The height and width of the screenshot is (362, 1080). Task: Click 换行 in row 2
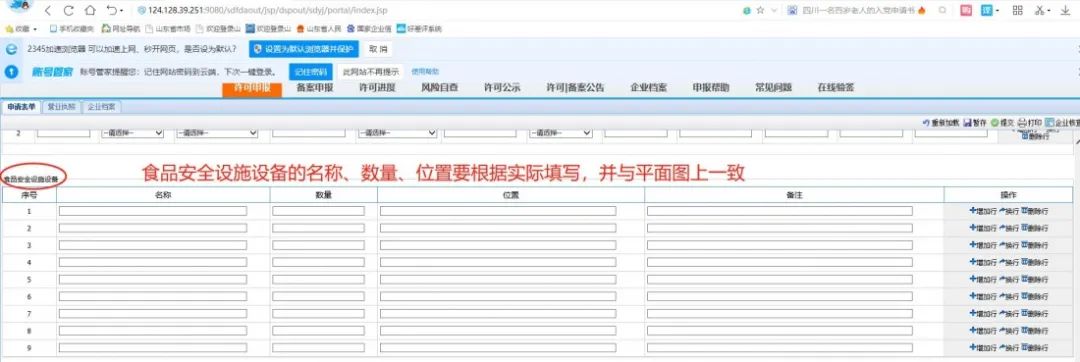coord(1008,228)
